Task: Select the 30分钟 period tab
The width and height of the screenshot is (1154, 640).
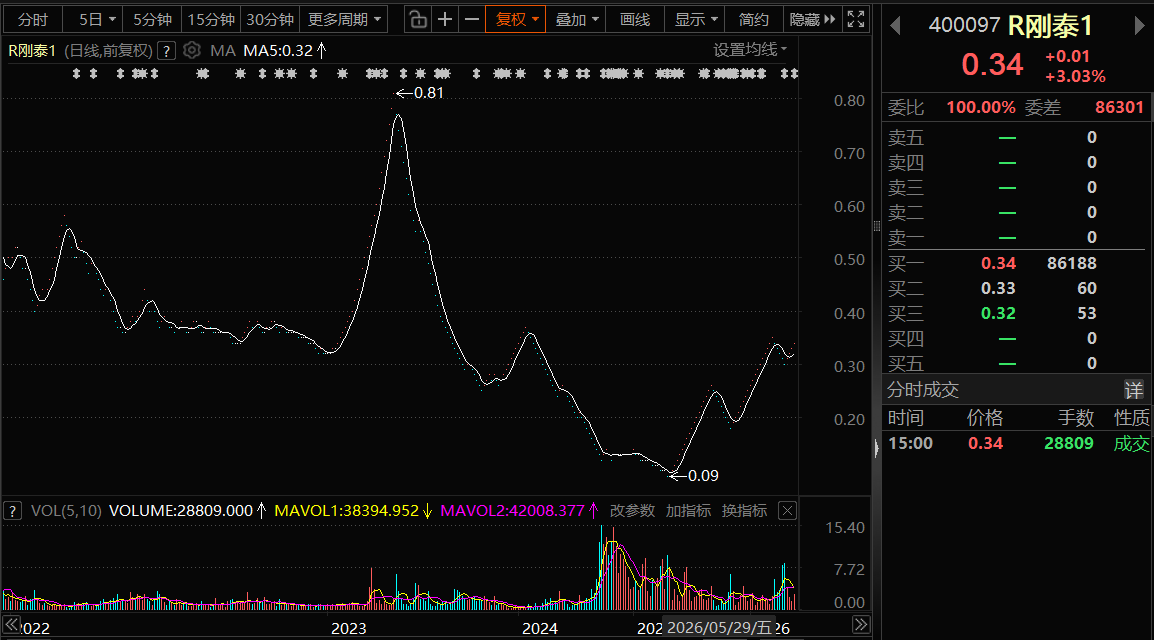Action: pyautogui.click(x=270, y=19)
